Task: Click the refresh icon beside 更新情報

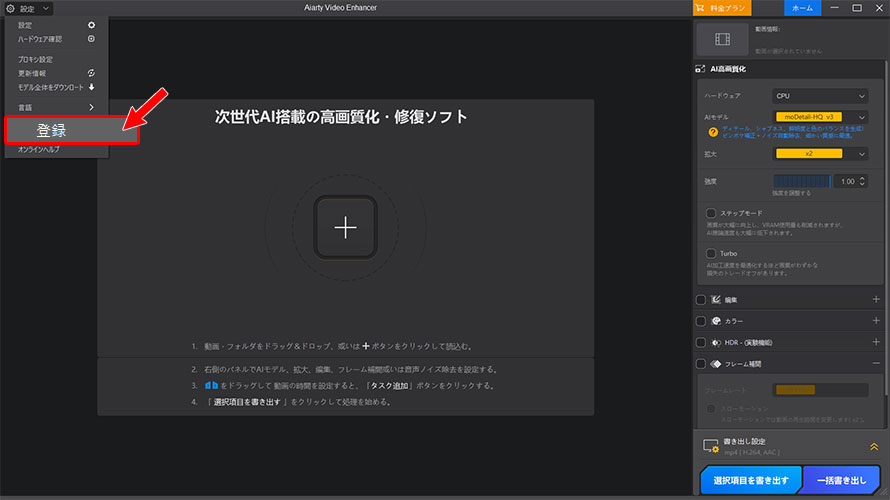Action: (x=91, y=73)
